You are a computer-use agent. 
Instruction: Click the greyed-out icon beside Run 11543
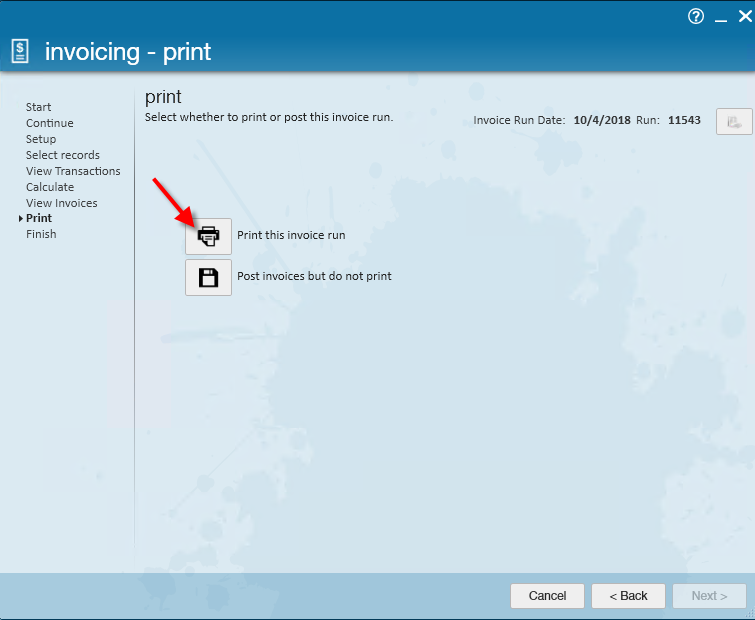click(734, 121)
